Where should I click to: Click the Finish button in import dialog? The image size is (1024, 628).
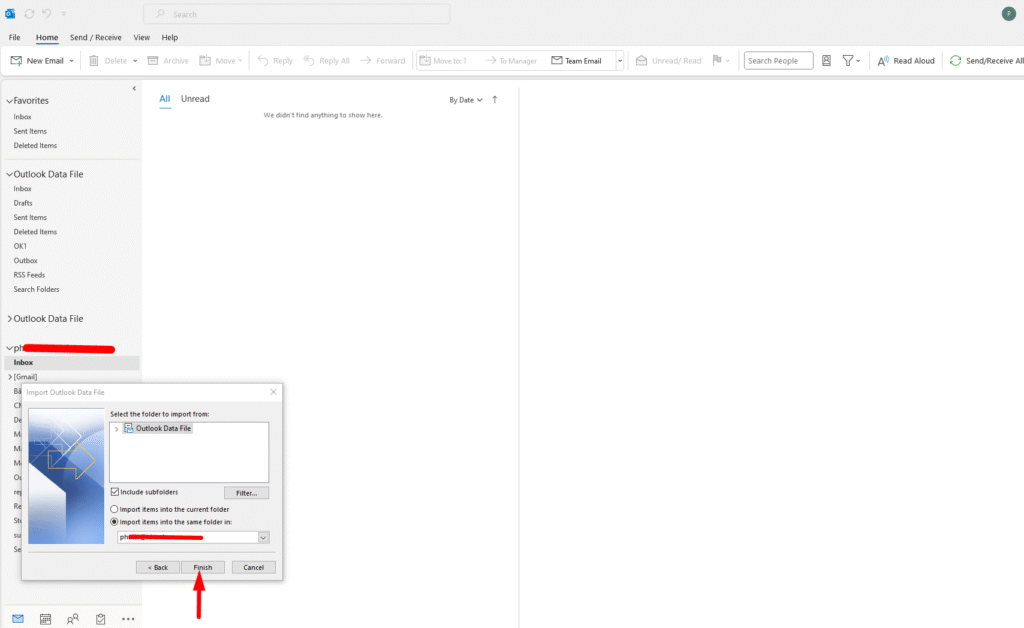click(203, 567)
